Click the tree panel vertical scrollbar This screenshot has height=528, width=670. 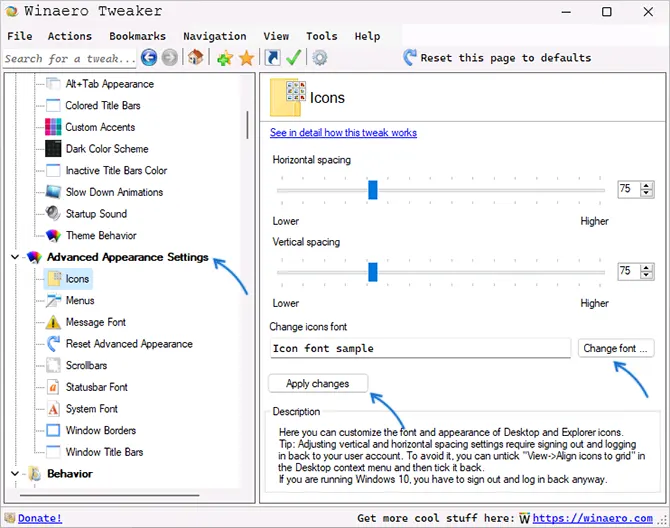(247, 125)
